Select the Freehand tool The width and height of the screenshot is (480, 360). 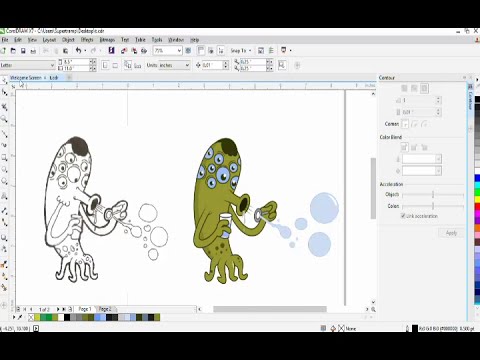click(4, 134)
